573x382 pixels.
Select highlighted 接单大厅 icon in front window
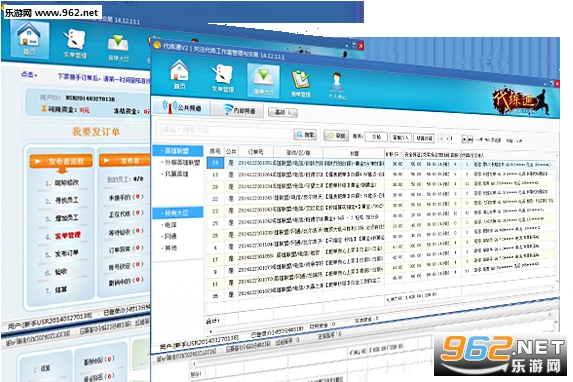pos(263,81)
